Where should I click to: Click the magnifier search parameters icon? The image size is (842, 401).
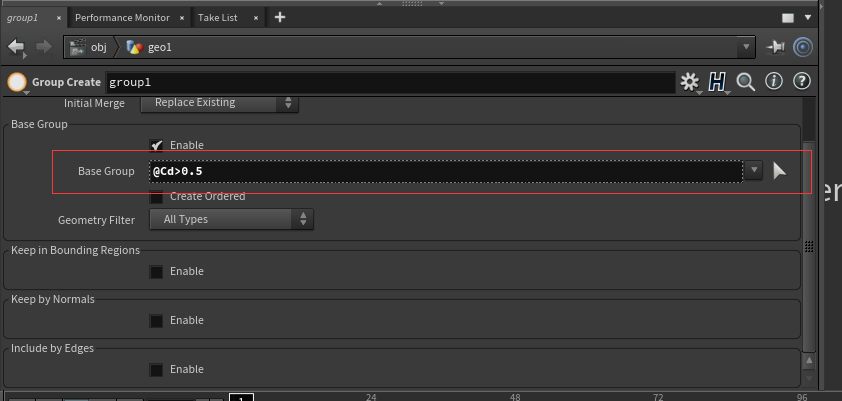(x=745, y=82)
